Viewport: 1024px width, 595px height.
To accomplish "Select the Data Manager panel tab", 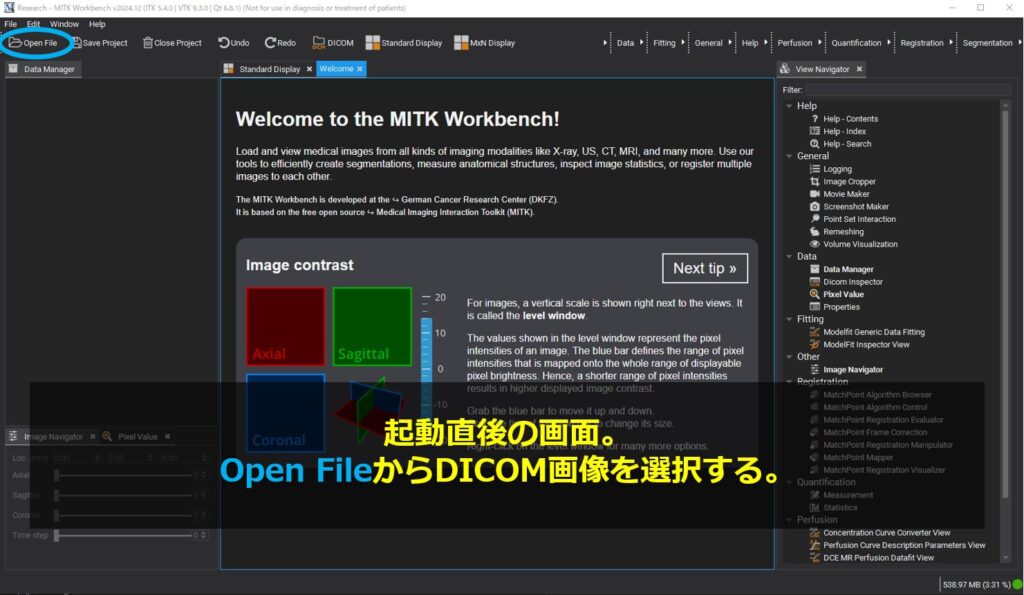I will click(42, 69).
